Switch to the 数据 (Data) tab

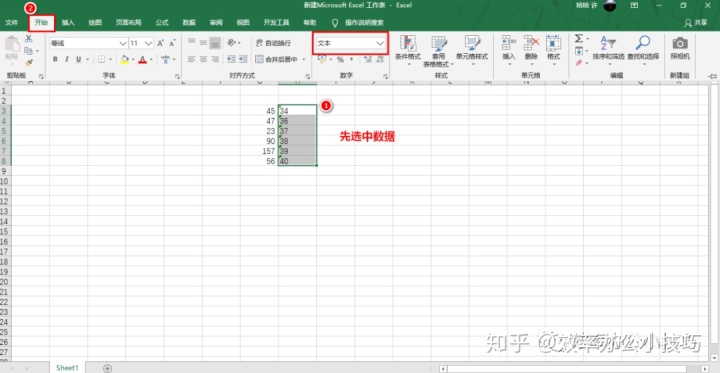(189, 23)
